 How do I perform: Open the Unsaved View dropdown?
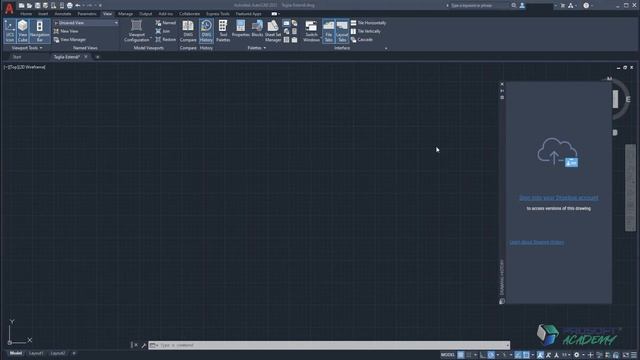(x=86, y=23)
